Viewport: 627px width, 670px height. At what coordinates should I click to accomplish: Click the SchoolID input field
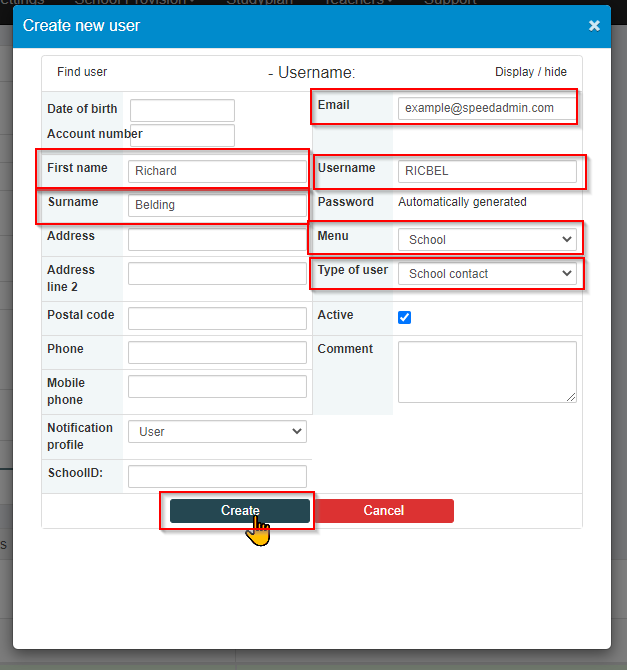click(217, 476)
